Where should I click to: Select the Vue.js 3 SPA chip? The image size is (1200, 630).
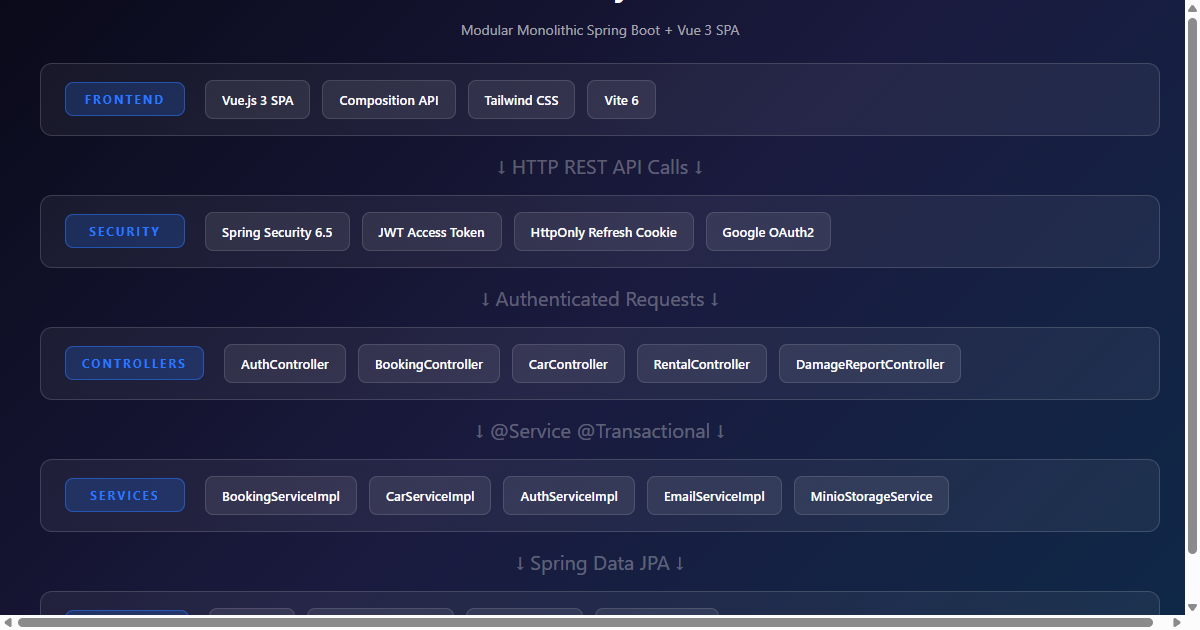[257, 100]
